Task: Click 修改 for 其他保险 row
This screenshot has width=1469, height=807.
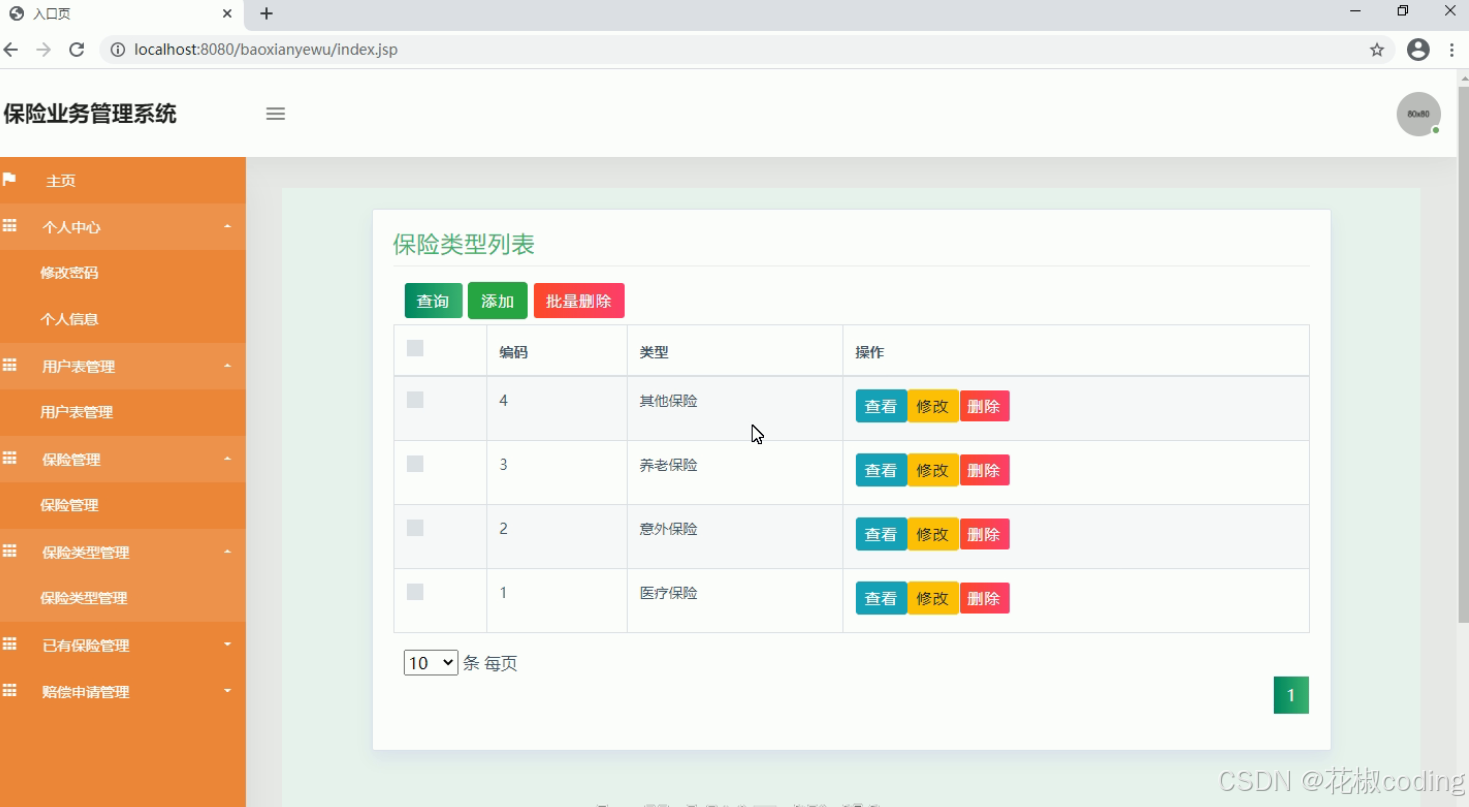Action: [x=933, y=406]
